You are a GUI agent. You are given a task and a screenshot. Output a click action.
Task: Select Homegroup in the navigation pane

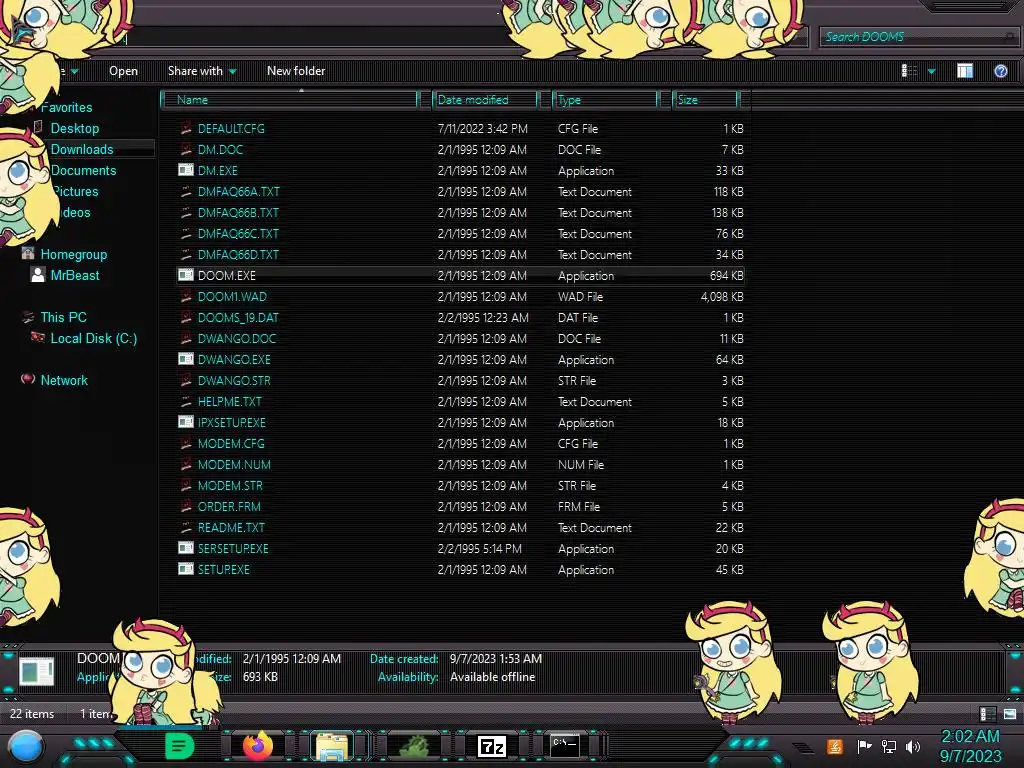74,254
